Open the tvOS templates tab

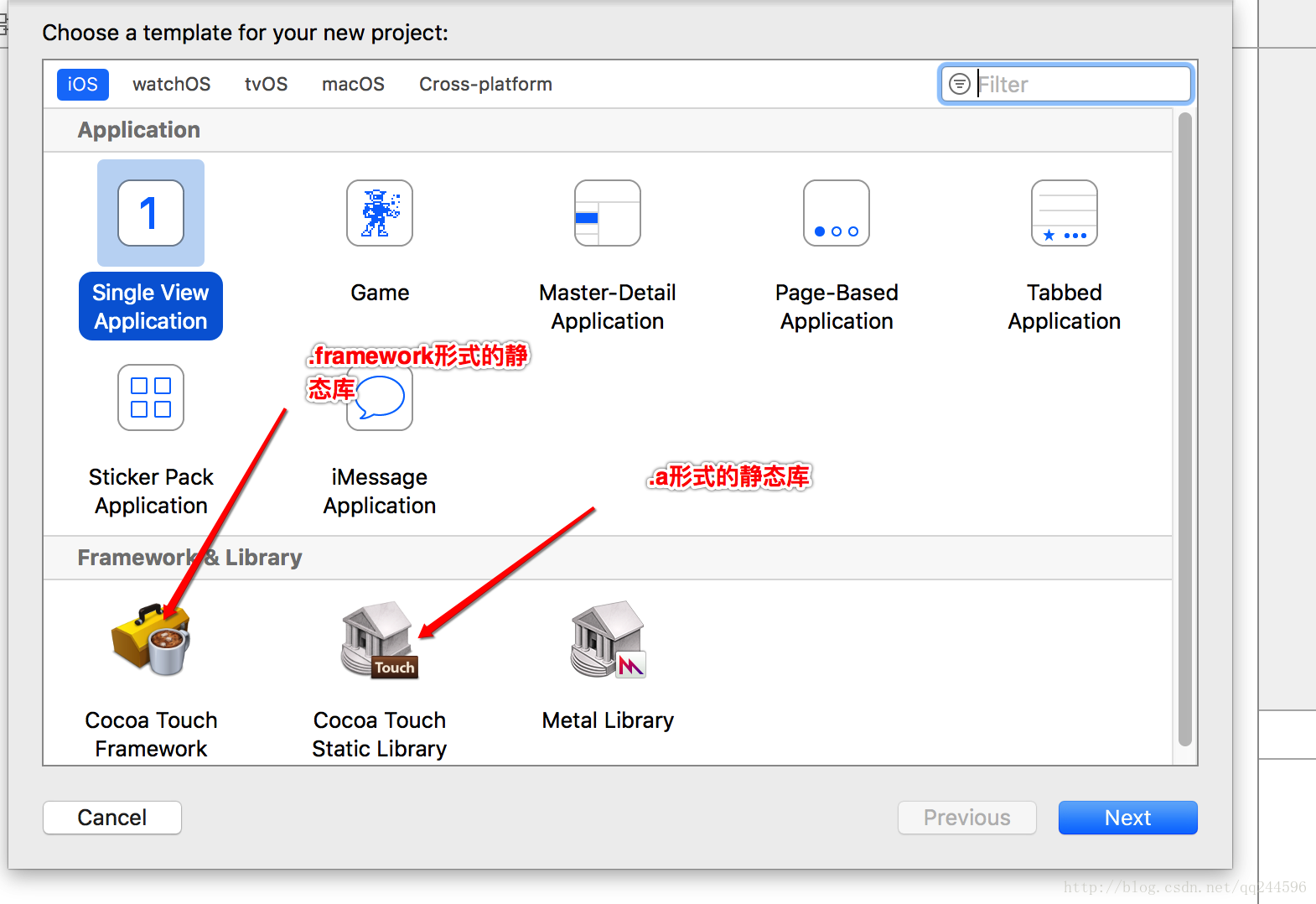pyautogui.click(x=267, y=85)
